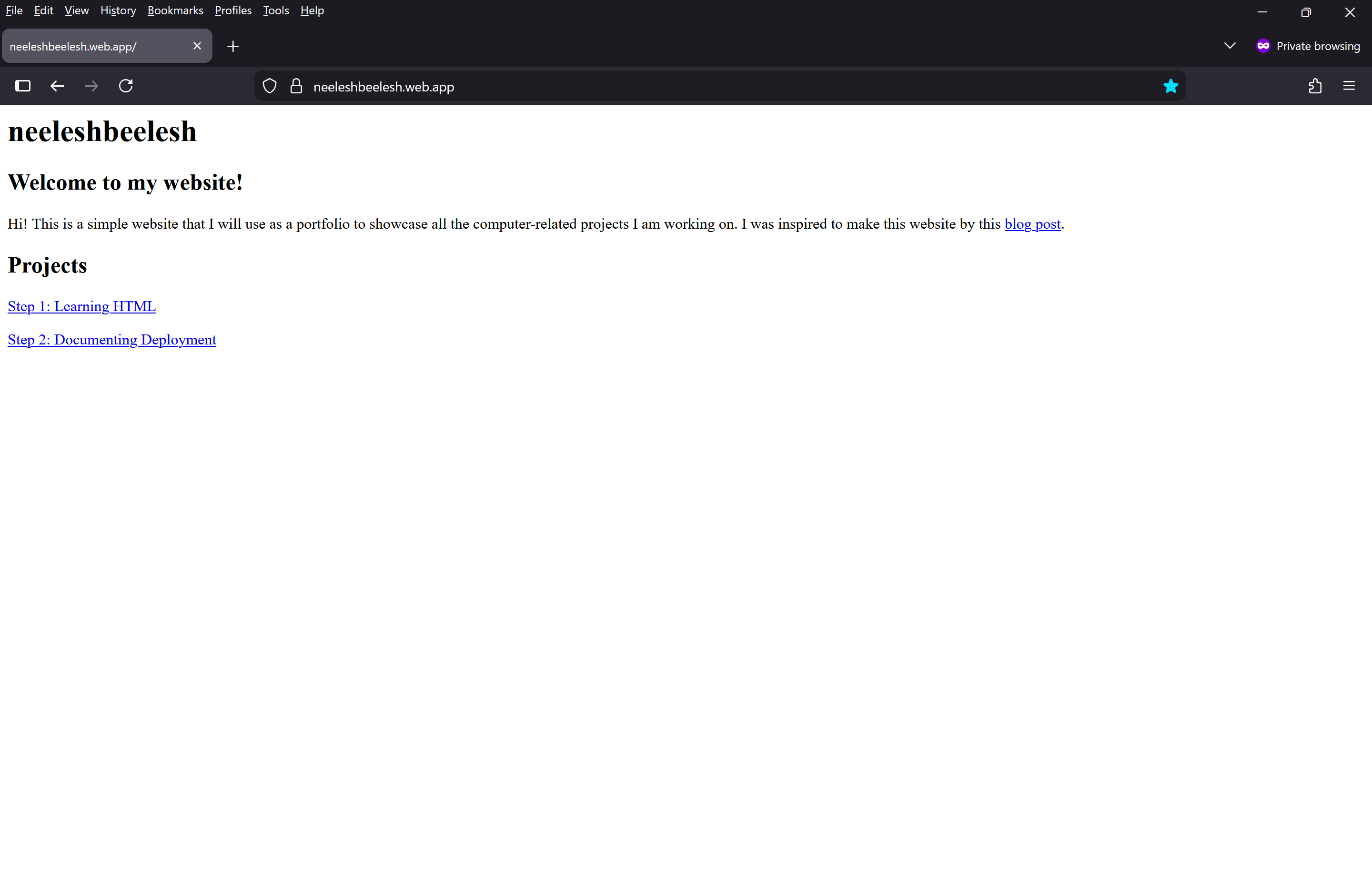The height and width of the screenshot is (869, 1372).
Task: Click the sidebar icon left of back arrow
Action: pos(23,86)
